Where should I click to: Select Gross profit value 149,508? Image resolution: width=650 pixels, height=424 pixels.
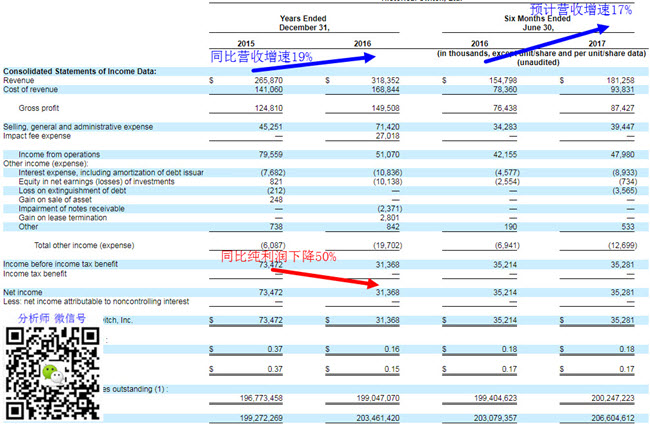click(385, 108)
